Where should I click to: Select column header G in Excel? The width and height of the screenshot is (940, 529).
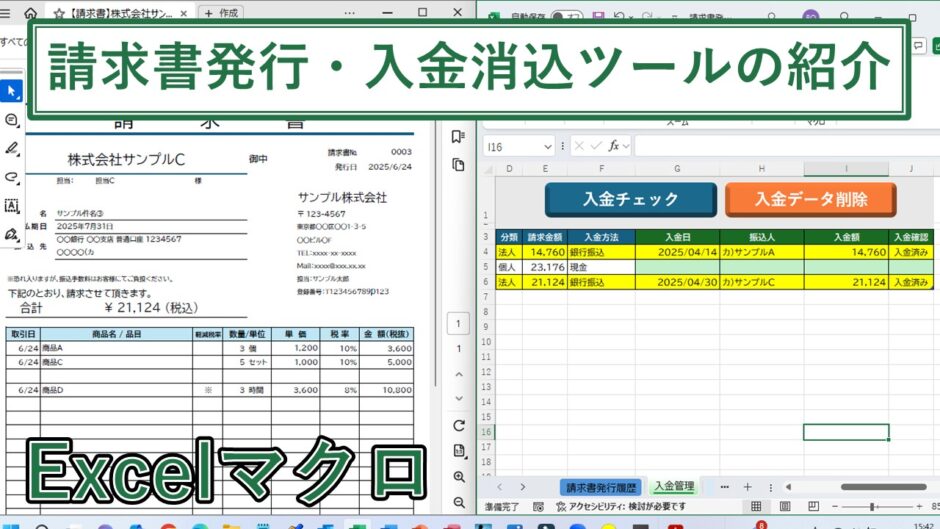tap(677, 169)
